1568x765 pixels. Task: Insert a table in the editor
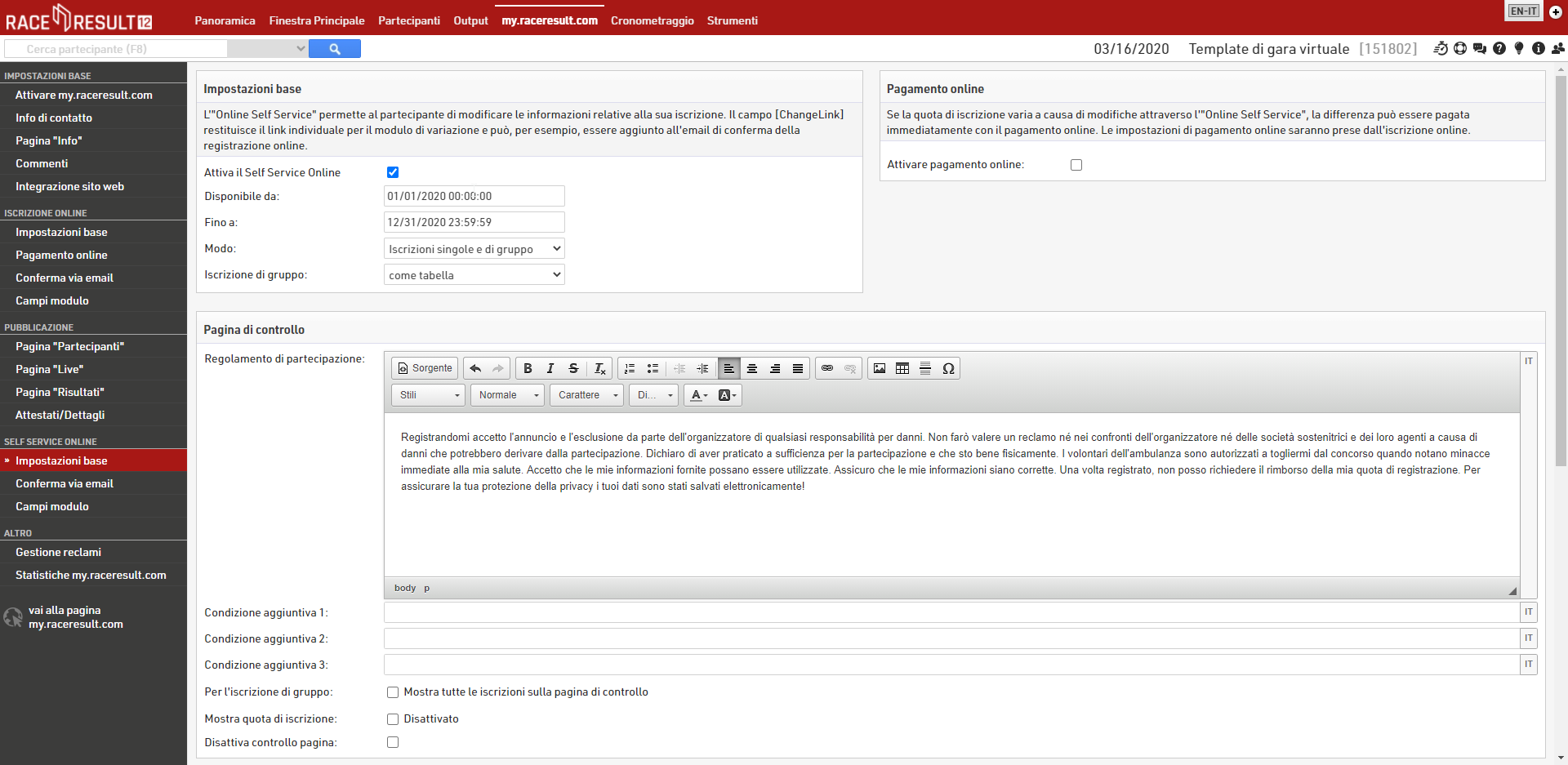coord(902,369)
